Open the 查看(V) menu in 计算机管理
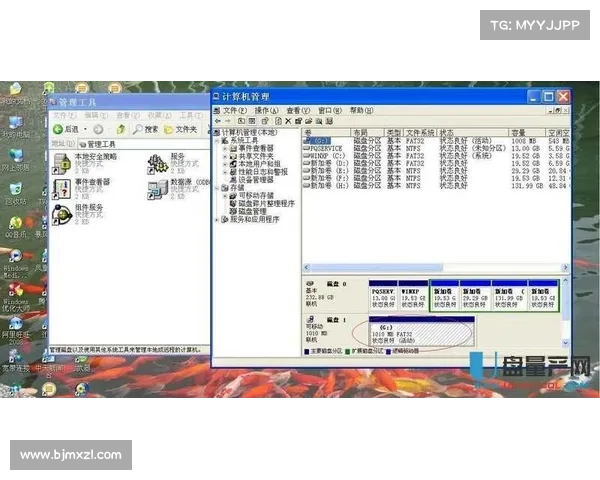This screenshot has width=600, height=480. [x=297, y=110]
